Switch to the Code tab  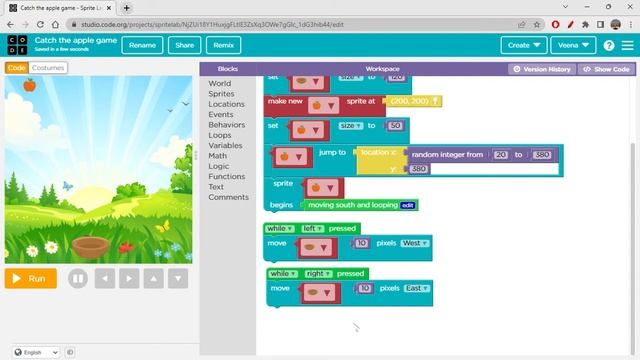(x=17, y=68)
